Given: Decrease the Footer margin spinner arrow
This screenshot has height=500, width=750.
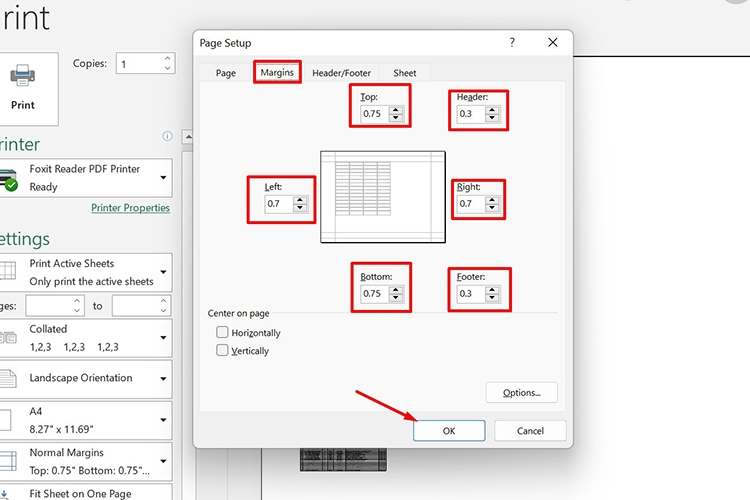Looking at the screenshot, I should (493, 299).
